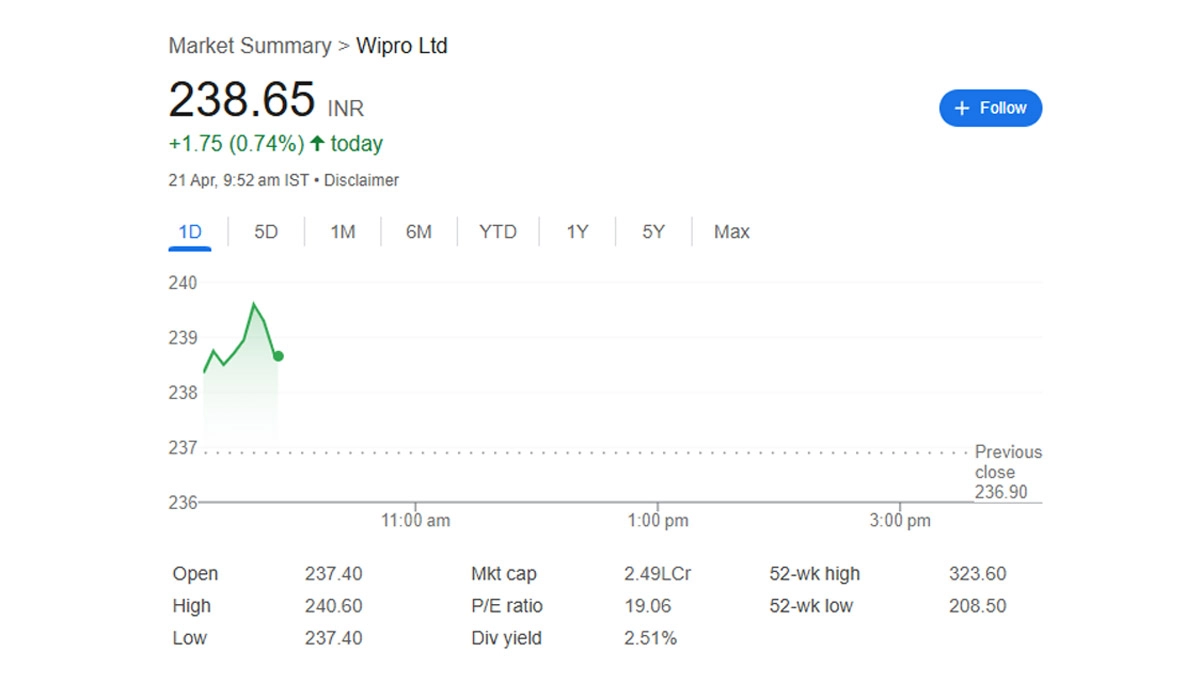The width and height of the screenshot is (1200, 675).
Task: Switch to the 5D chart tab
Action: 266,232
